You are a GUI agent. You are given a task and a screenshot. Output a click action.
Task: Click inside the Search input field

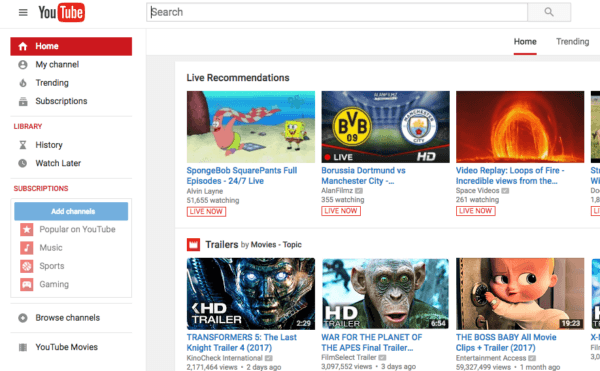[x=337, y=12]
